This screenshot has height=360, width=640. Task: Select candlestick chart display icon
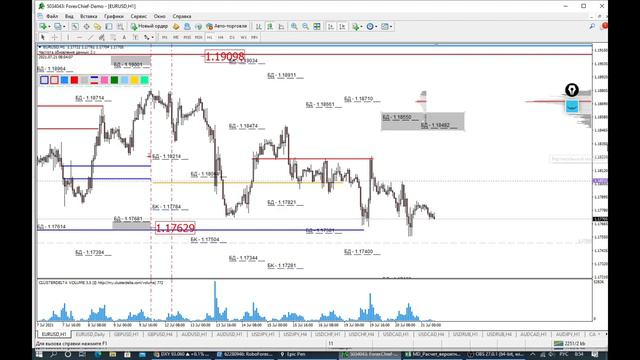(x=270, y=27)
